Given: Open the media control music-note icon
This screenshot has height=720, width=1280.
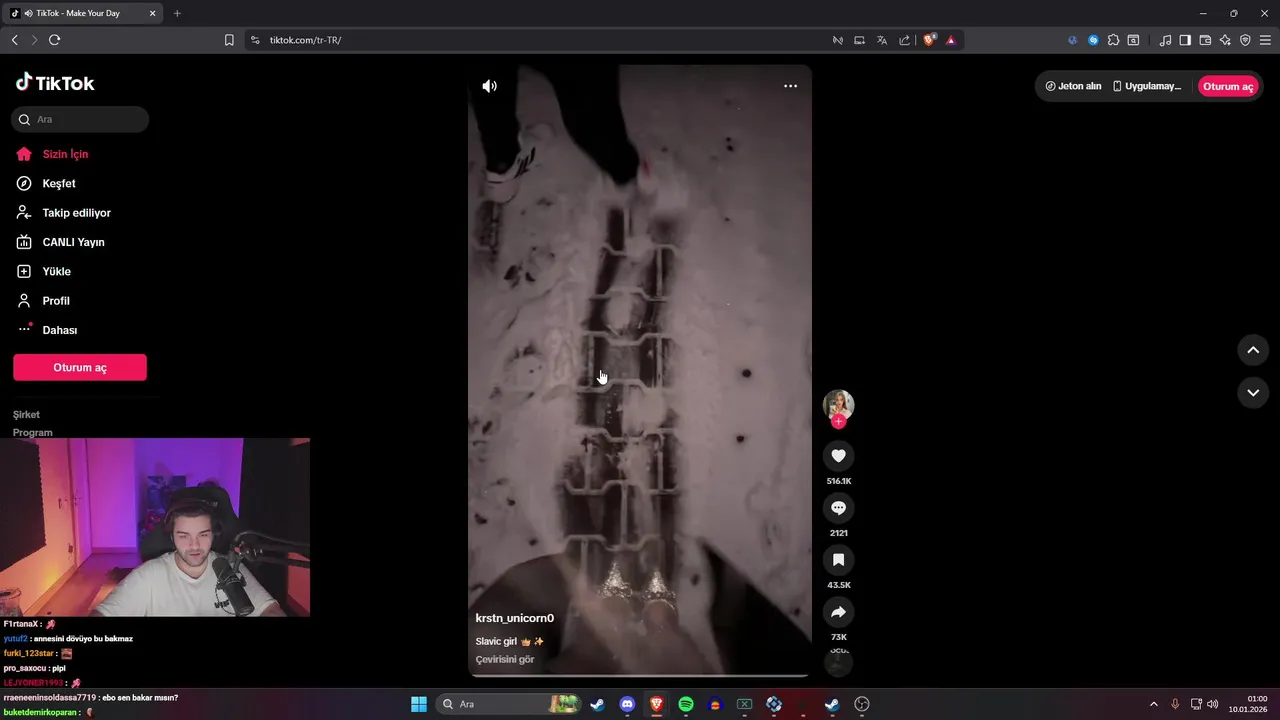Looking at the screenshot, I should click(x=1165, y=40).
